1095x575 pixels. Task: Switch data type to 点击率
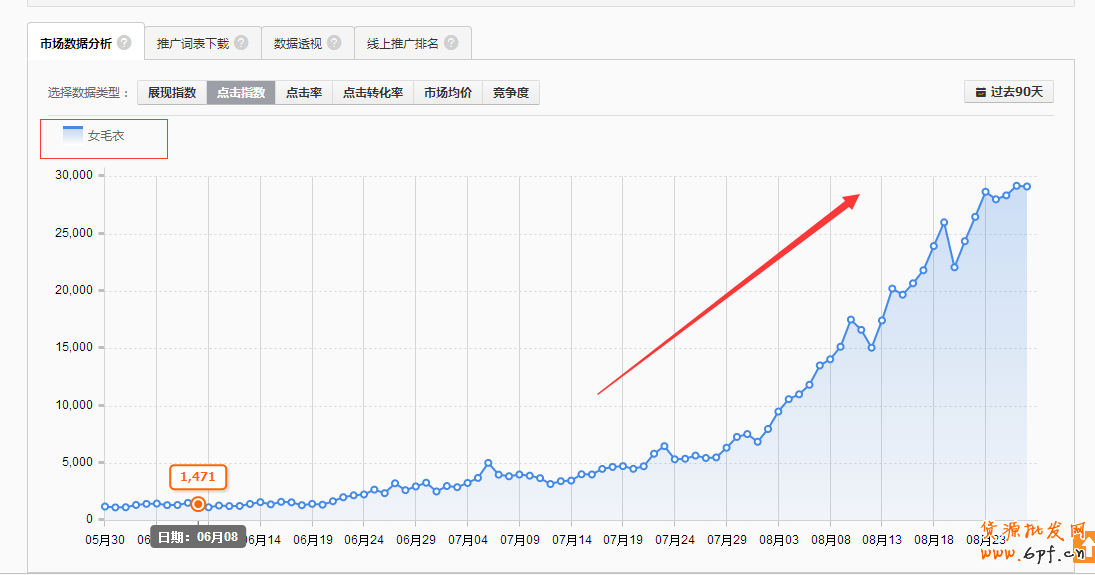tap(304, 93)
